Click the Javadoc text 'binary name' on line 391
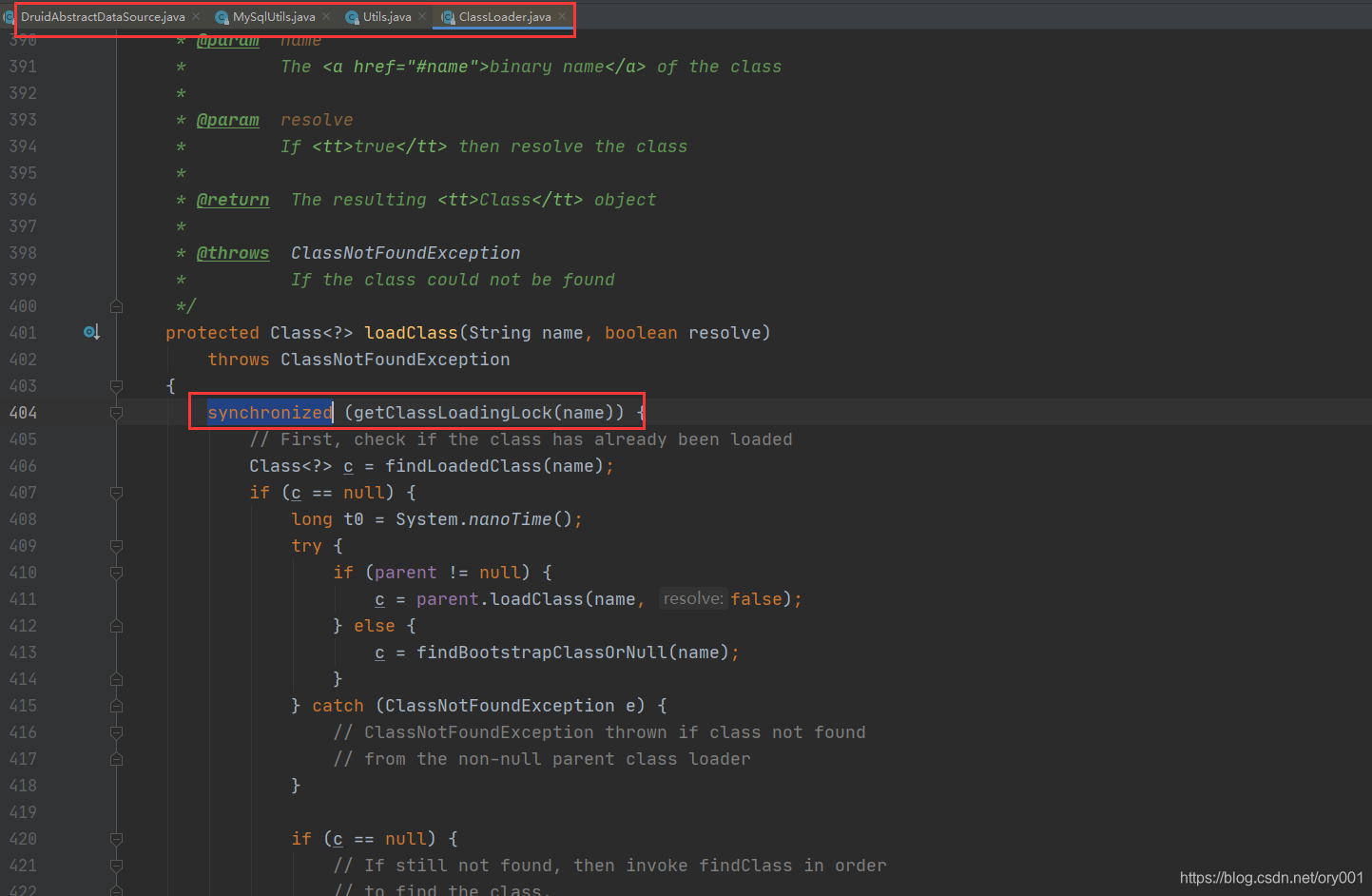This screenshot has width=1372, height=896. pyautogui.click(x=547, y=67)
